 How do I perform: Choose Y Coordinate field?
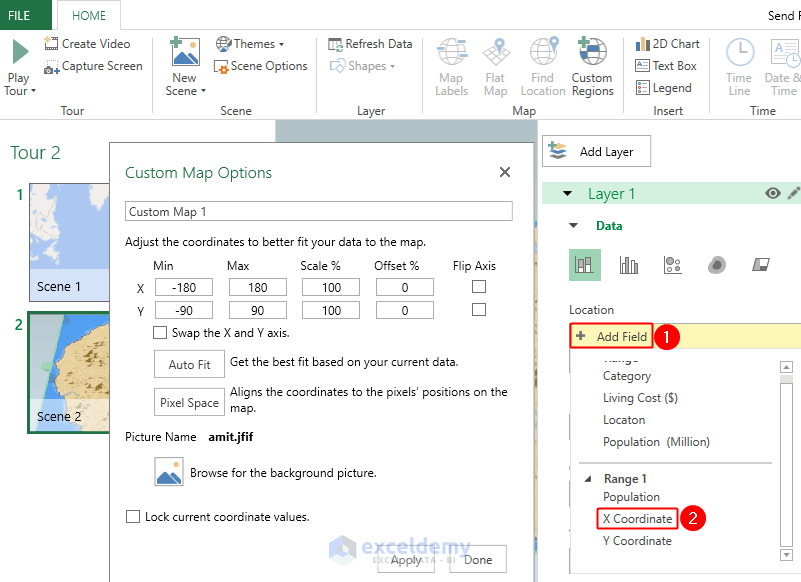point(637,541)
